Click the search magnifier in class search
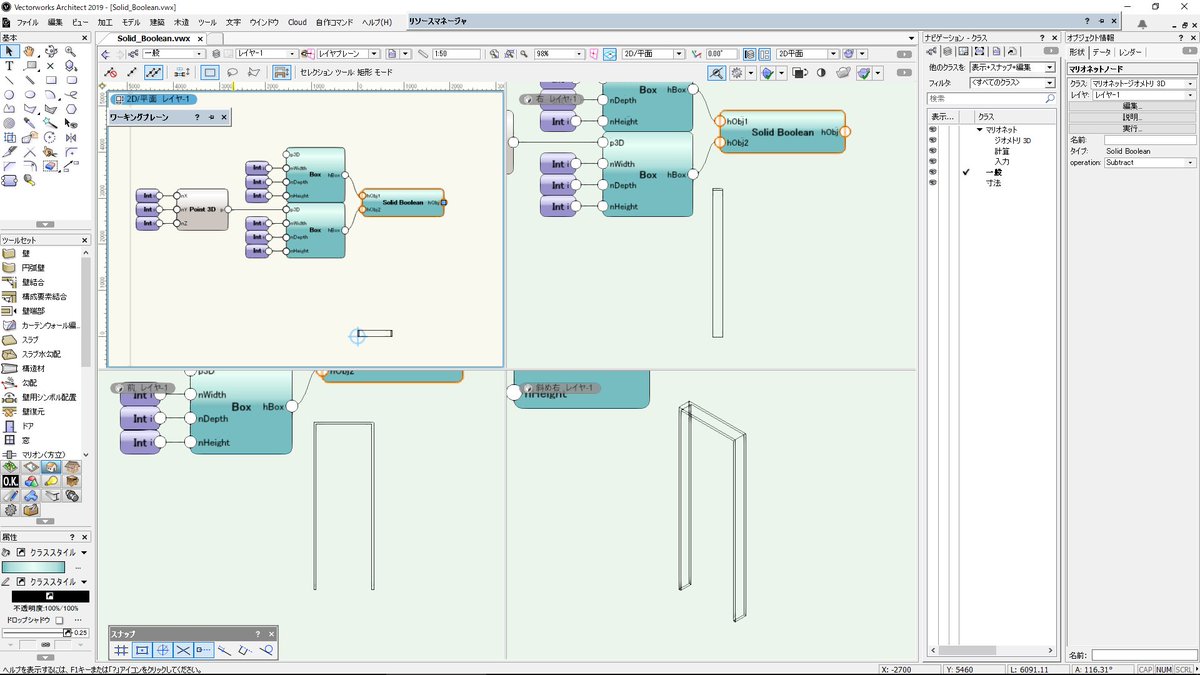This screenshot has height=675, width=1200. pos(1049,99)
